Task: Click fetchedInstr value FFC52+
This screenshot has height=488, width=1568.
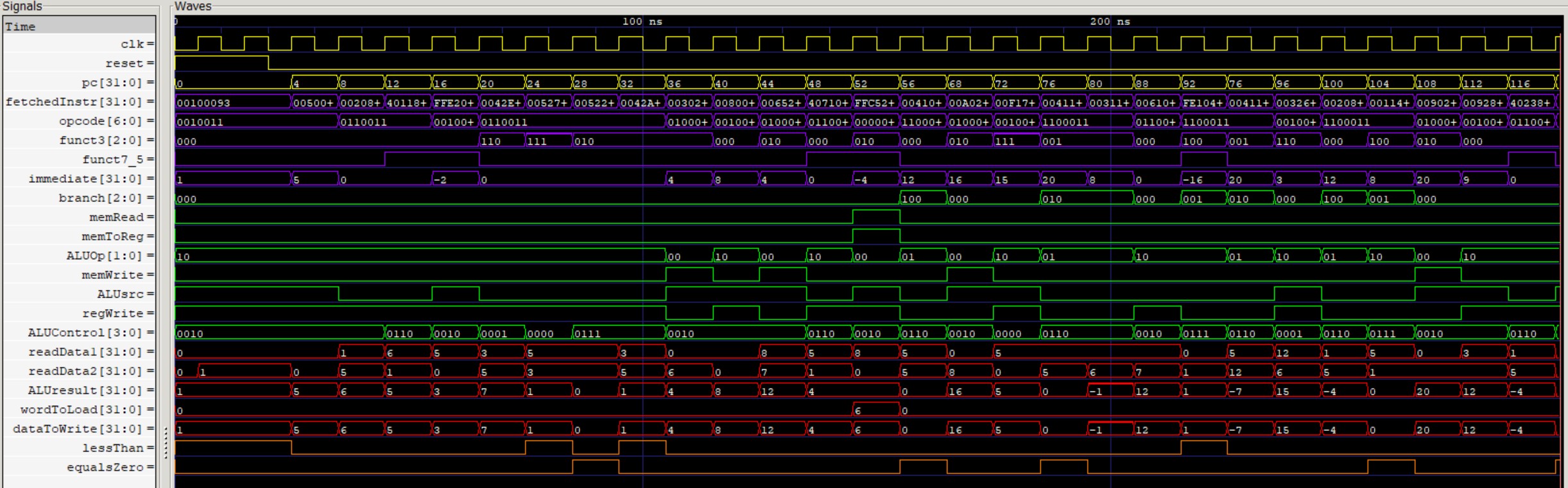Action: click(875, 103)
